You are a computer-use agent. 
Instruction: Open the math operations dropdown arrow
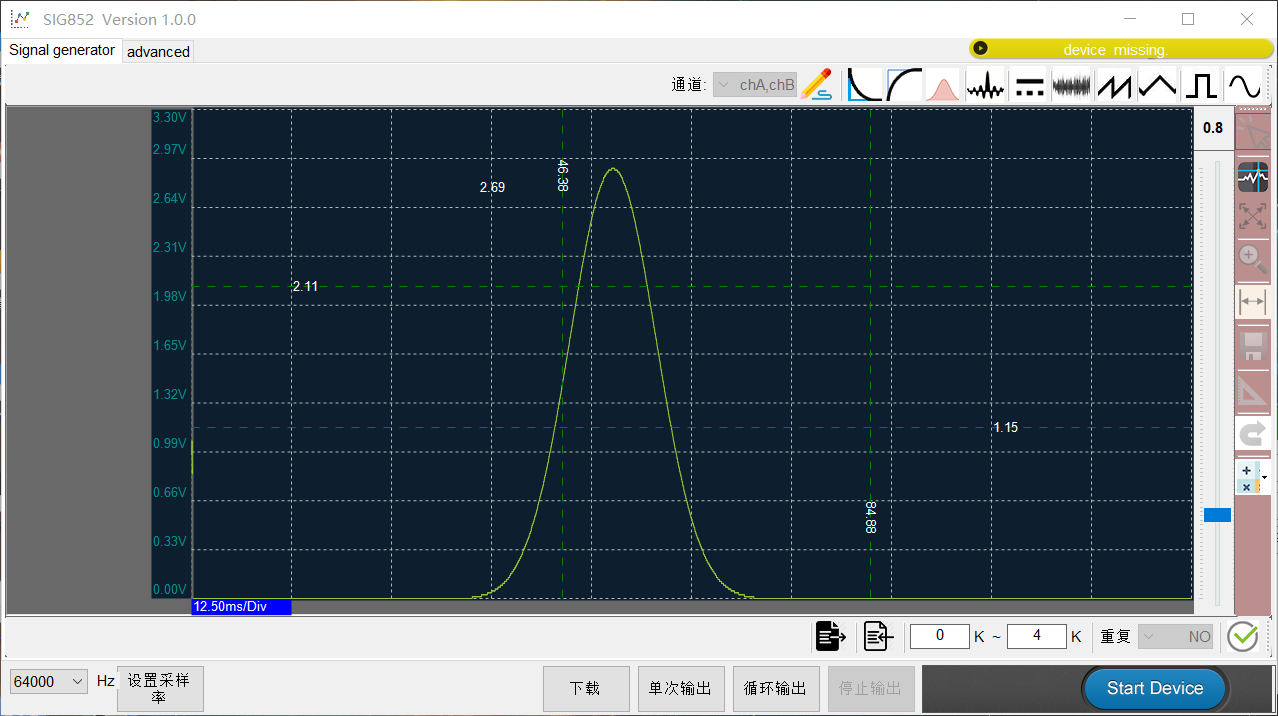1264,478
